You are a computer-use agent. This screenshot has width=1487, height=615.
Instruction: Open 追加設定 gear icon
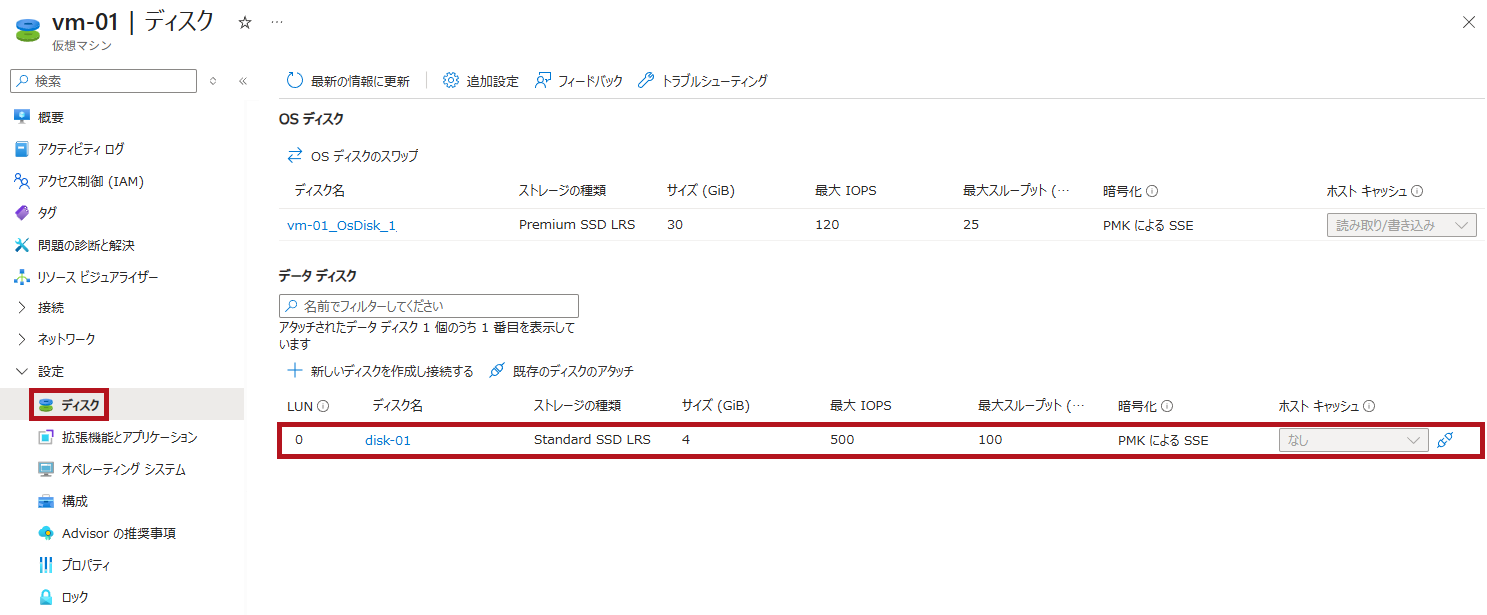[450, 81]
